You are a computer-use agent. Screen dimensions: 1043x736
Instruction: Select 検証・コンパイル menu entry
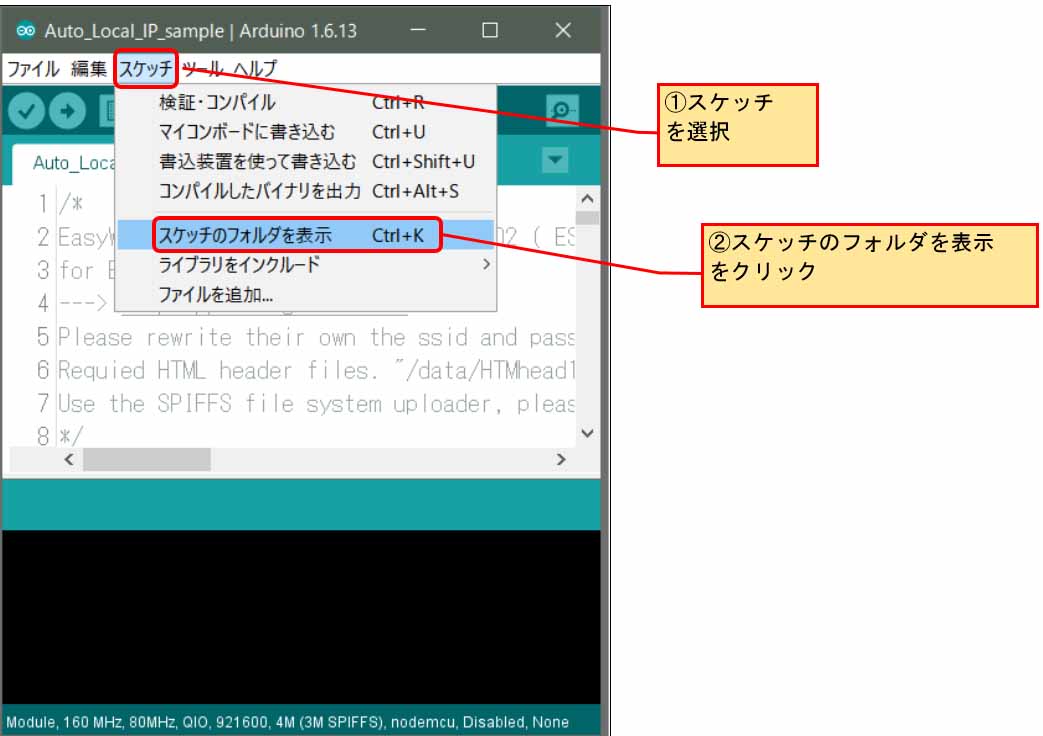tap(306, 102)
